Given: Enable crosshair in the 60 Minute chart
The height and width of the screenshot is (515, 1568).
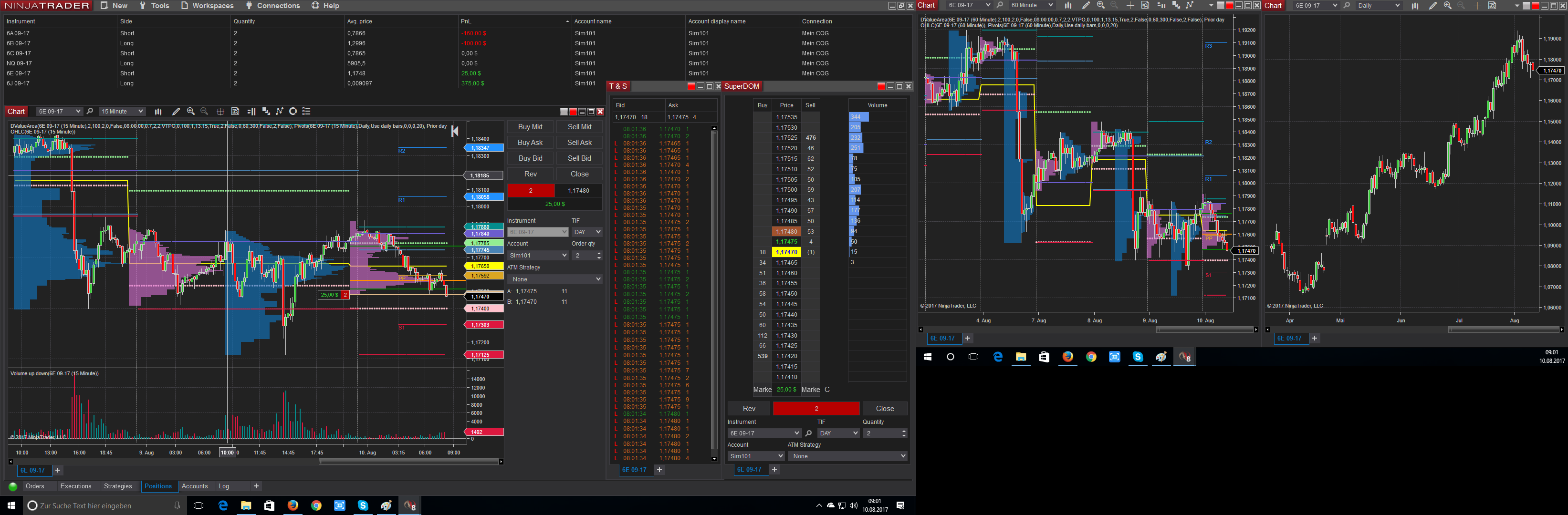Looking at the screenshot, I should [1130, 5].
